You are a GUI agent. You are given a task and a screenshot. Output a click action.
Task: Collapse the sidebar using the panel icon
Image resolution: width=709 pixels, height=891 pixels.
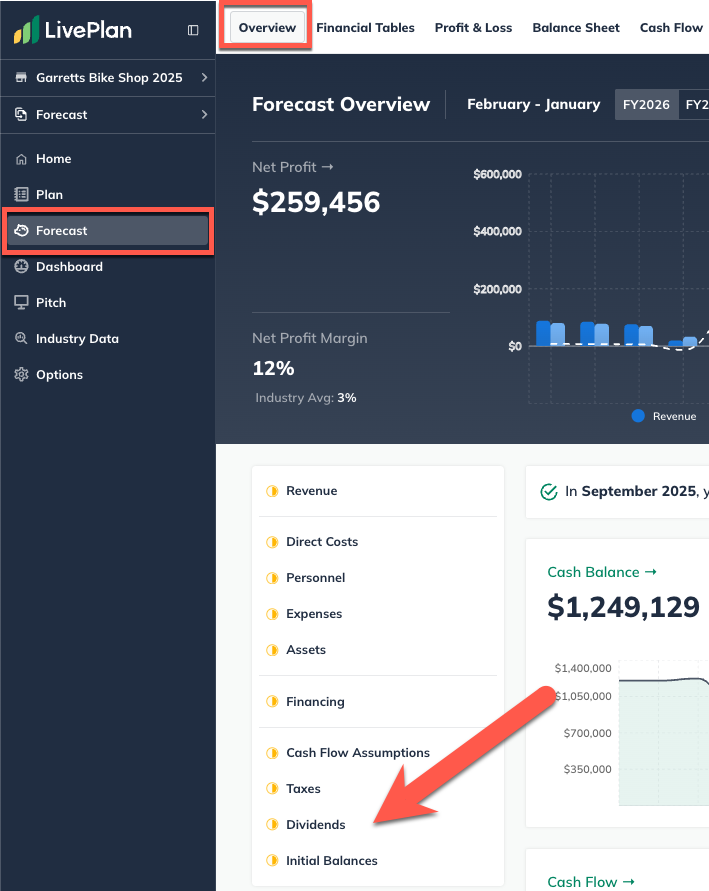tap(192, 30)
